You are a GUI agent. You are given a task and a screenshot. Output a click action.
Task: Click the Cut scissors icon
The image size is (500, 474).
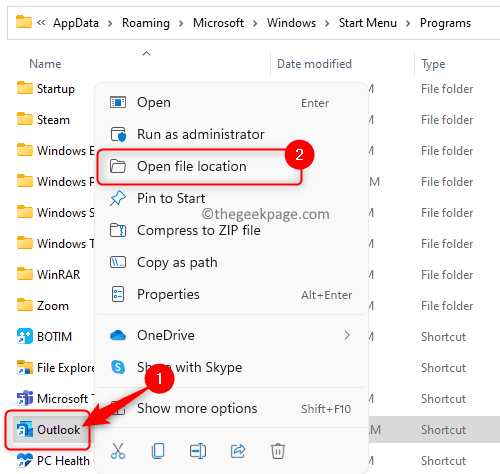click(x=118, y=451)
